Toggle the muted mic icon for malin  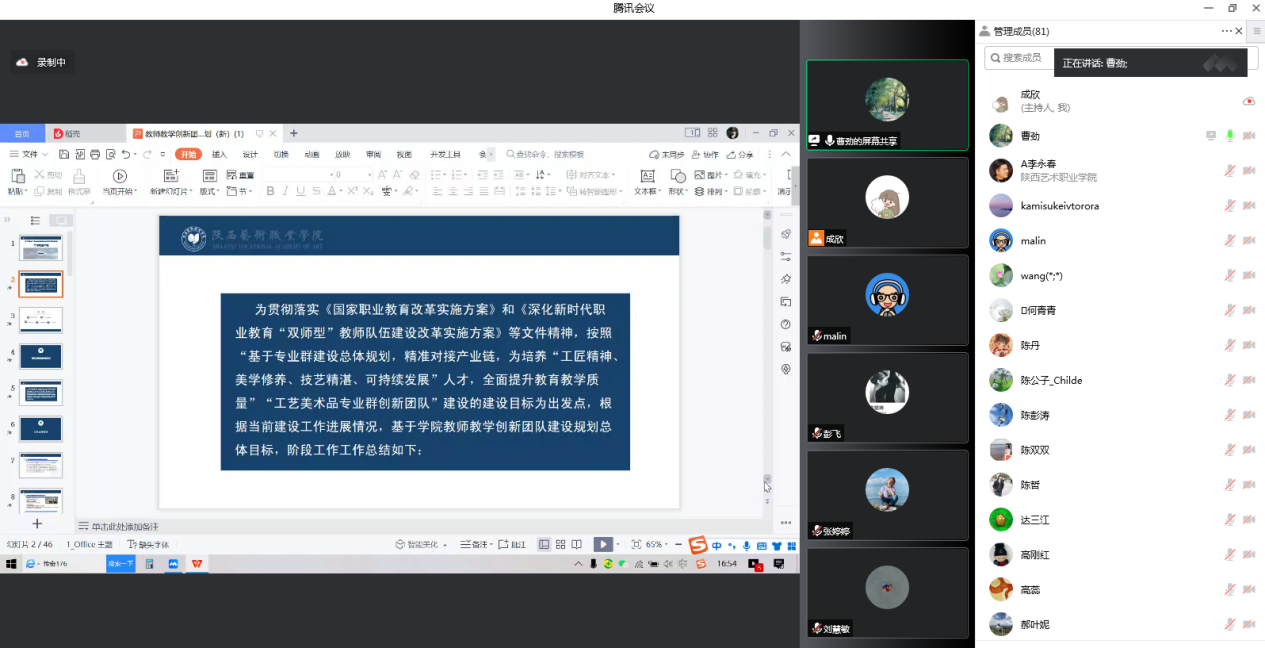pos(1230,241)
